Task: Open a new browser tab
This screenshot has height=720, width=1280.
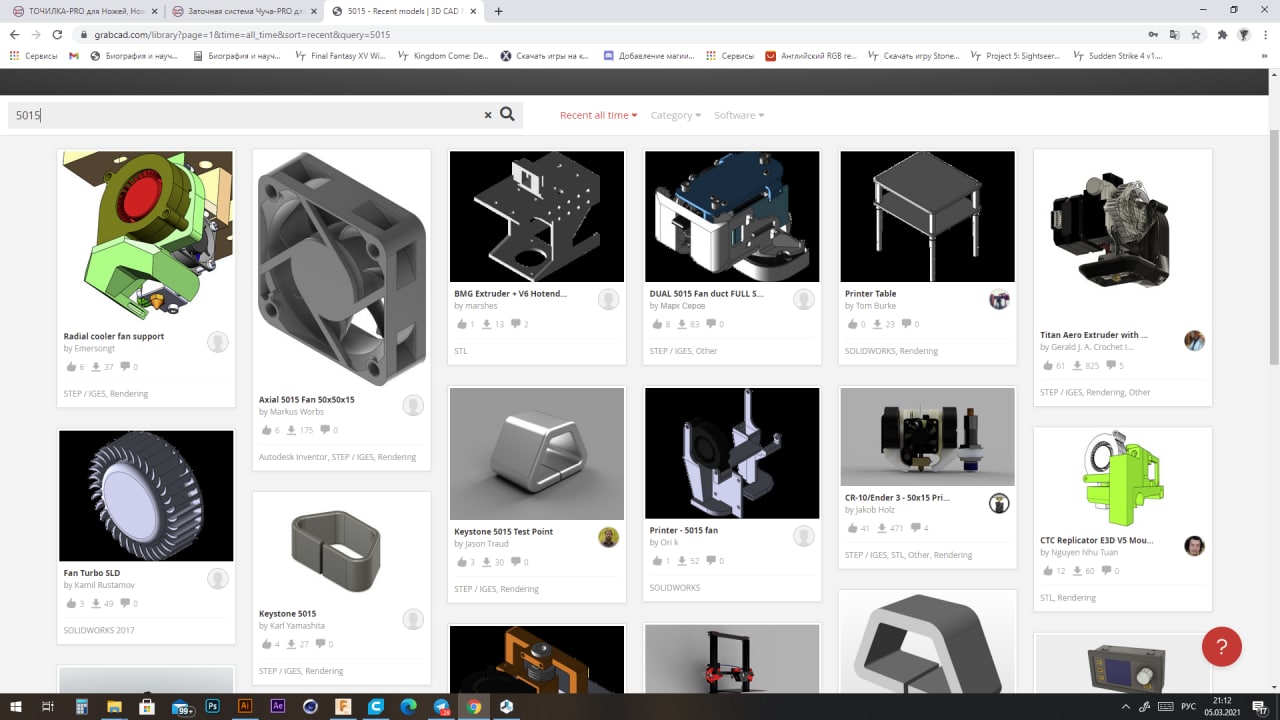Action: pyautogui.click(x=499, y=11)
